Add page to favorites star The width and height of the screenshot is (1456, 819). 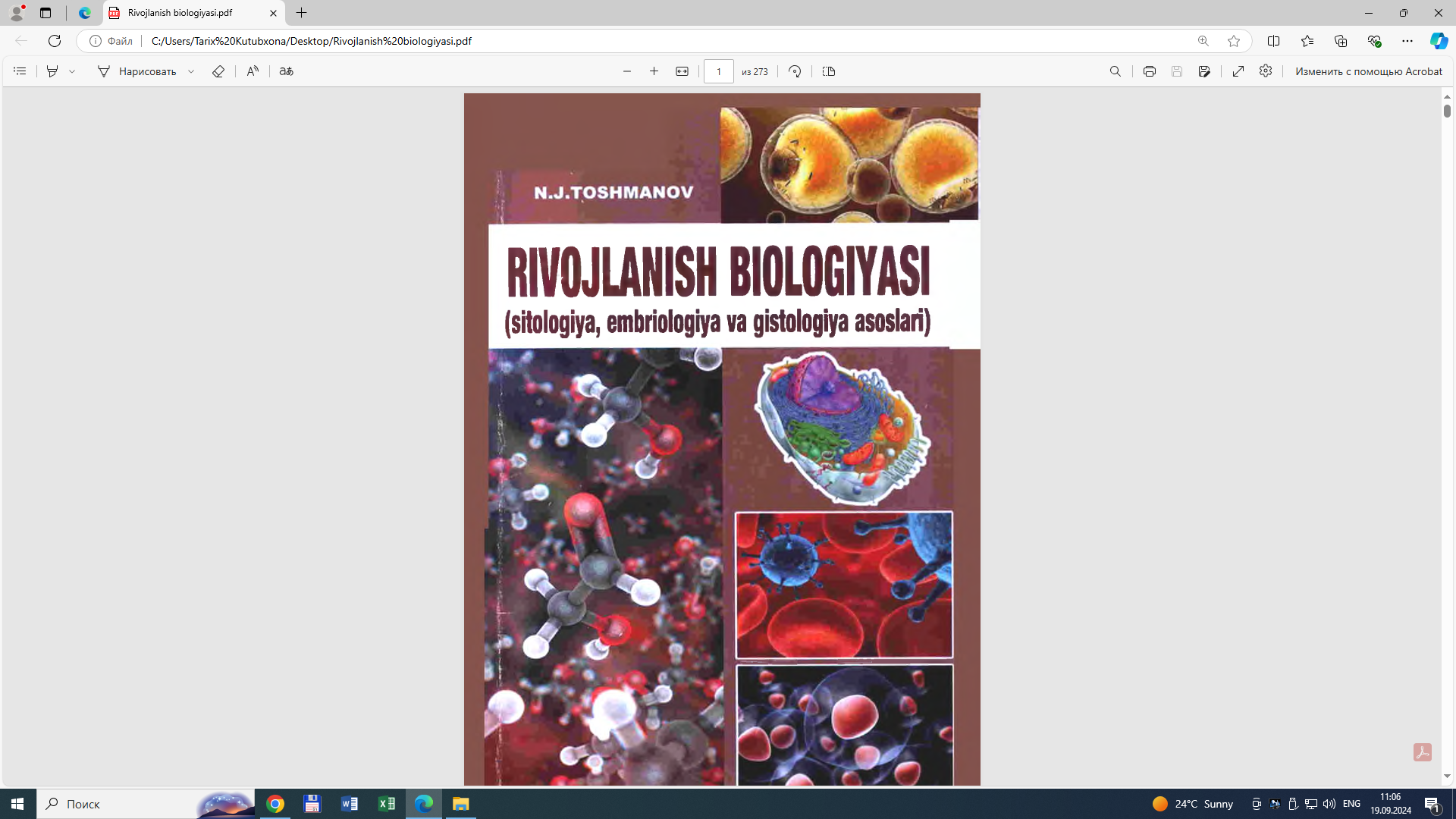pos(1234,41)
